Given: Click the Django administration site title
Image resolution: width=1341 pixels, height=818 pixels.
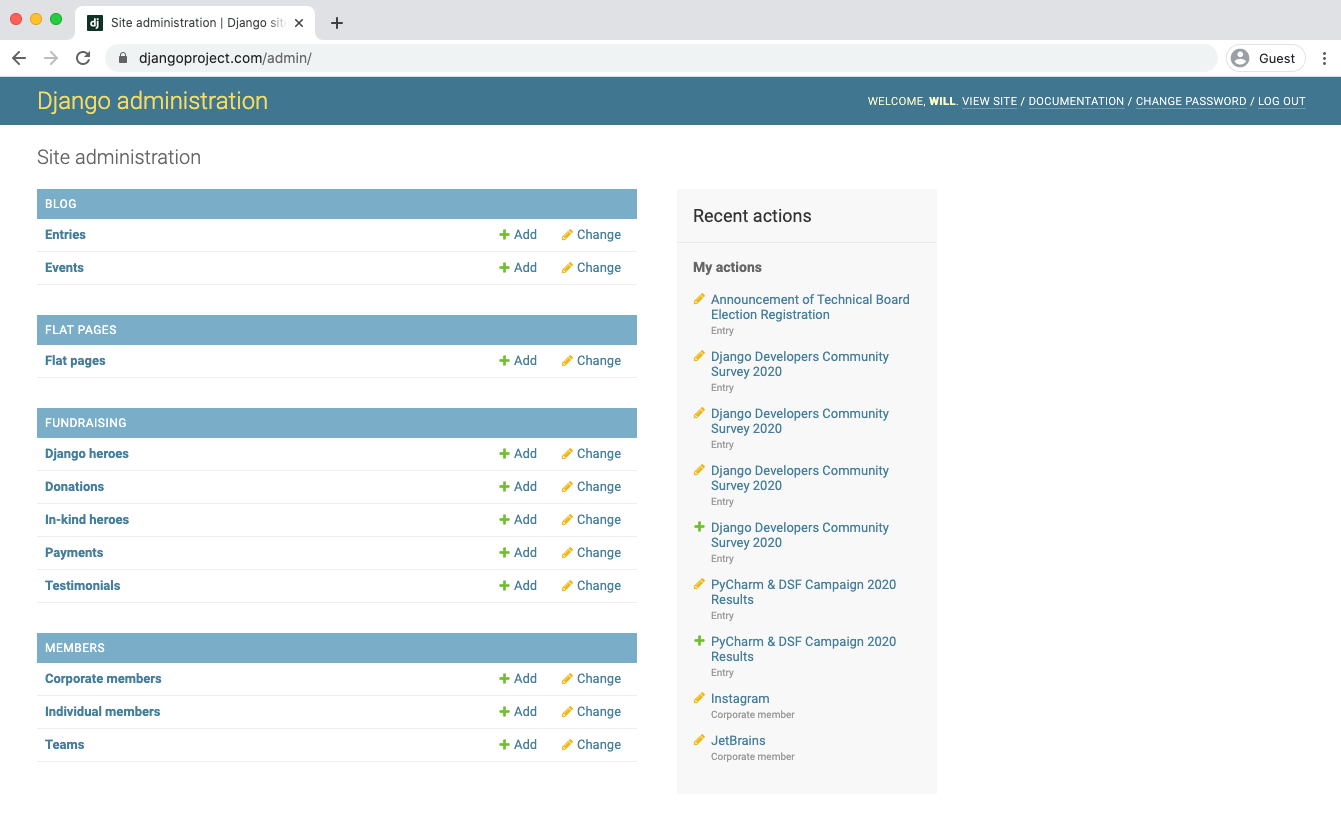Looking at the screenshot, I should (x=152, y=101).
